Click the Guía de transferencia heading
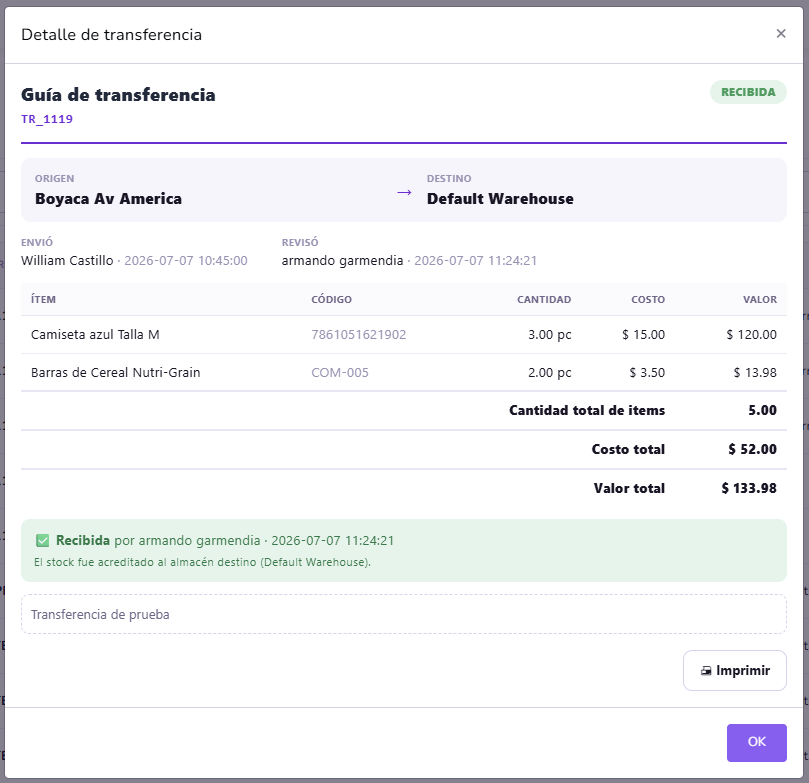 coord(118,95)
